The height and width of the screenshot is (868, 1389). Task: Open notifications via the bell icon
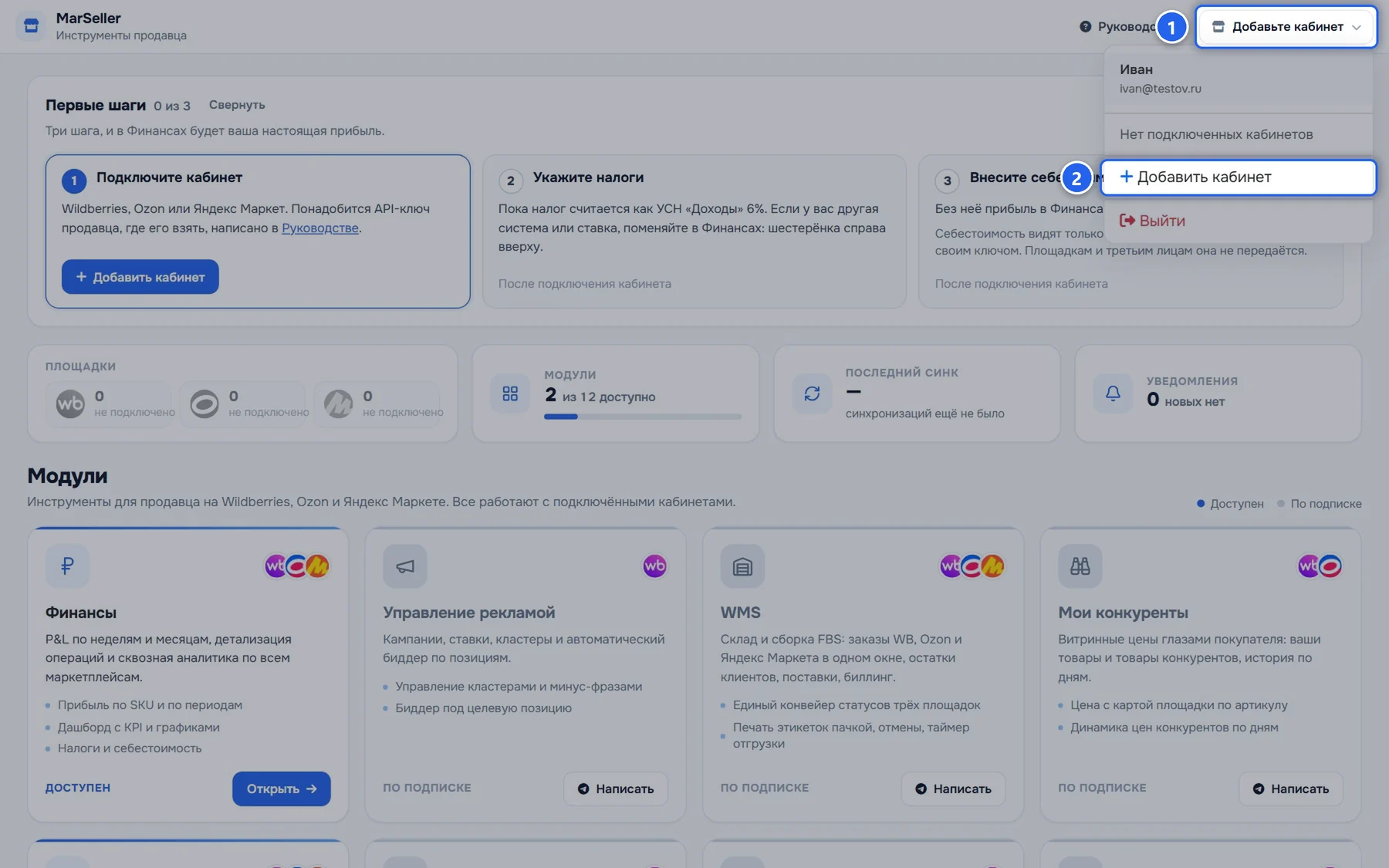click(x=1113, y=393)
